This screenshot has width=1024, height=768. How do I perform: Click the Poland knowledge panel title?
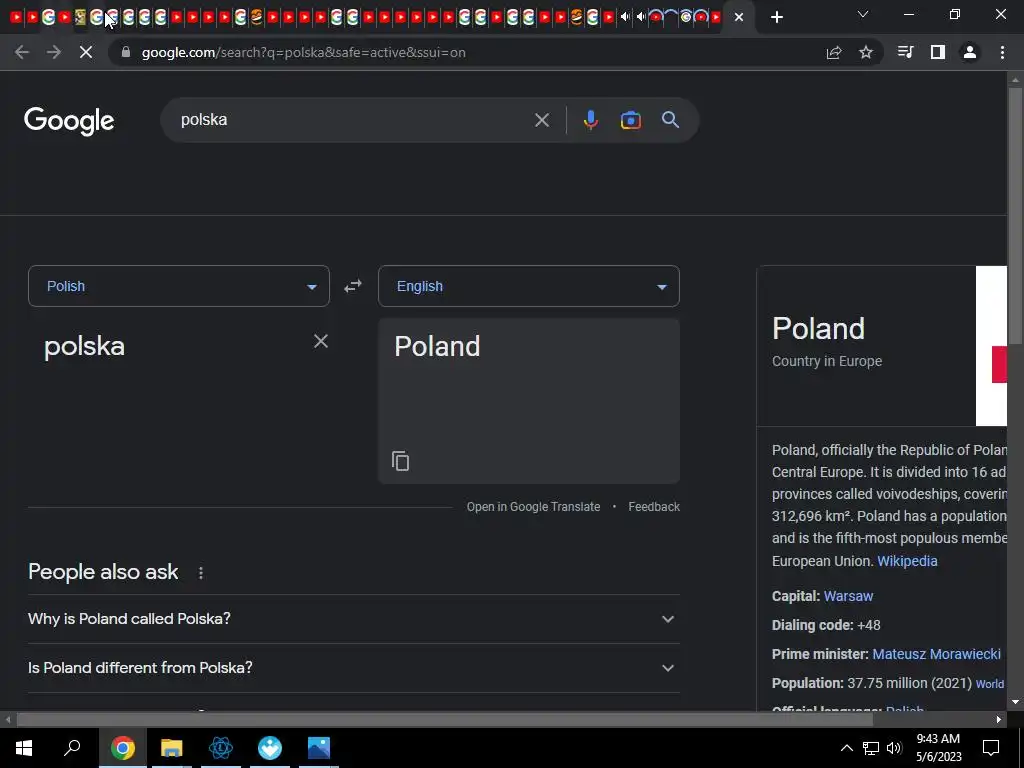(x=818, y=328)
